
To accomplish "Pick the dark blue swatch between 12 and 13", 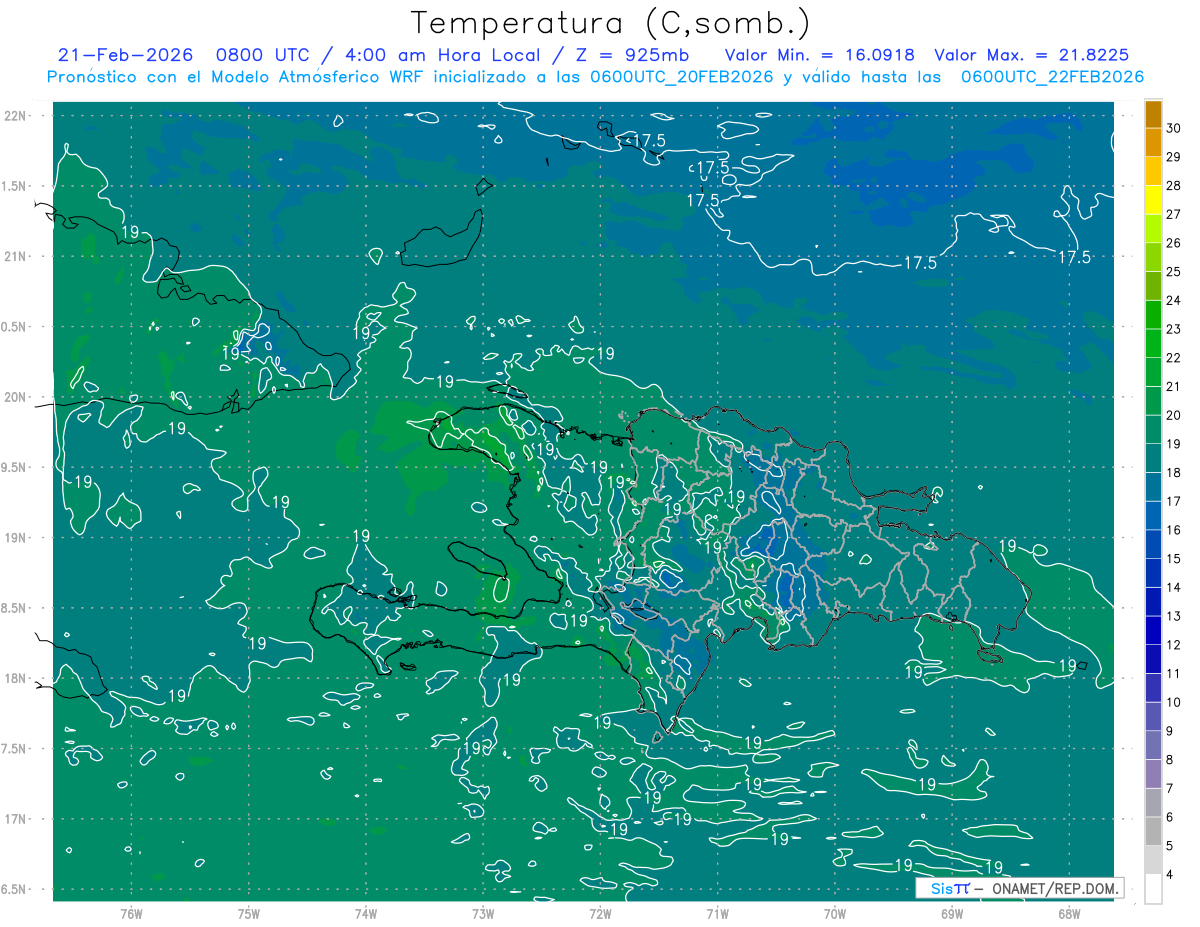I will [1153, 630].
